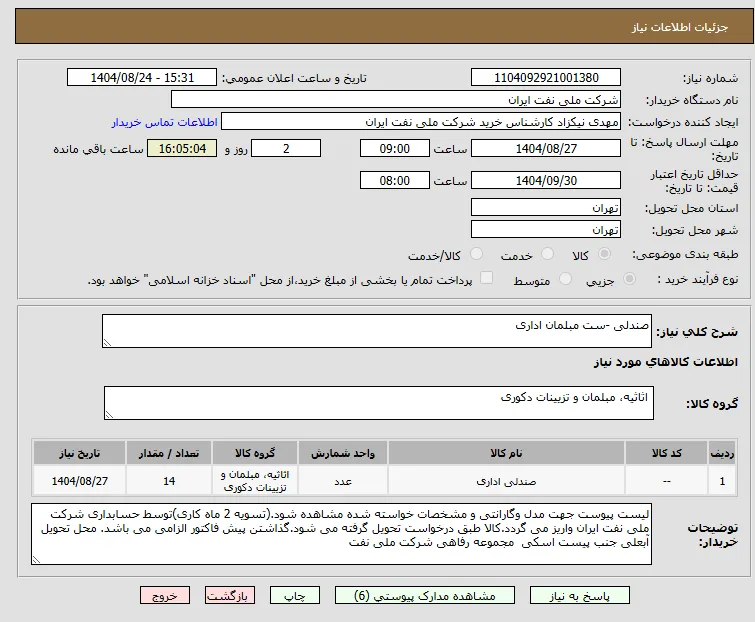Click the ایجاد کننده درخواست field
This screenshot has height=622, width=755.
click(421, 122)
